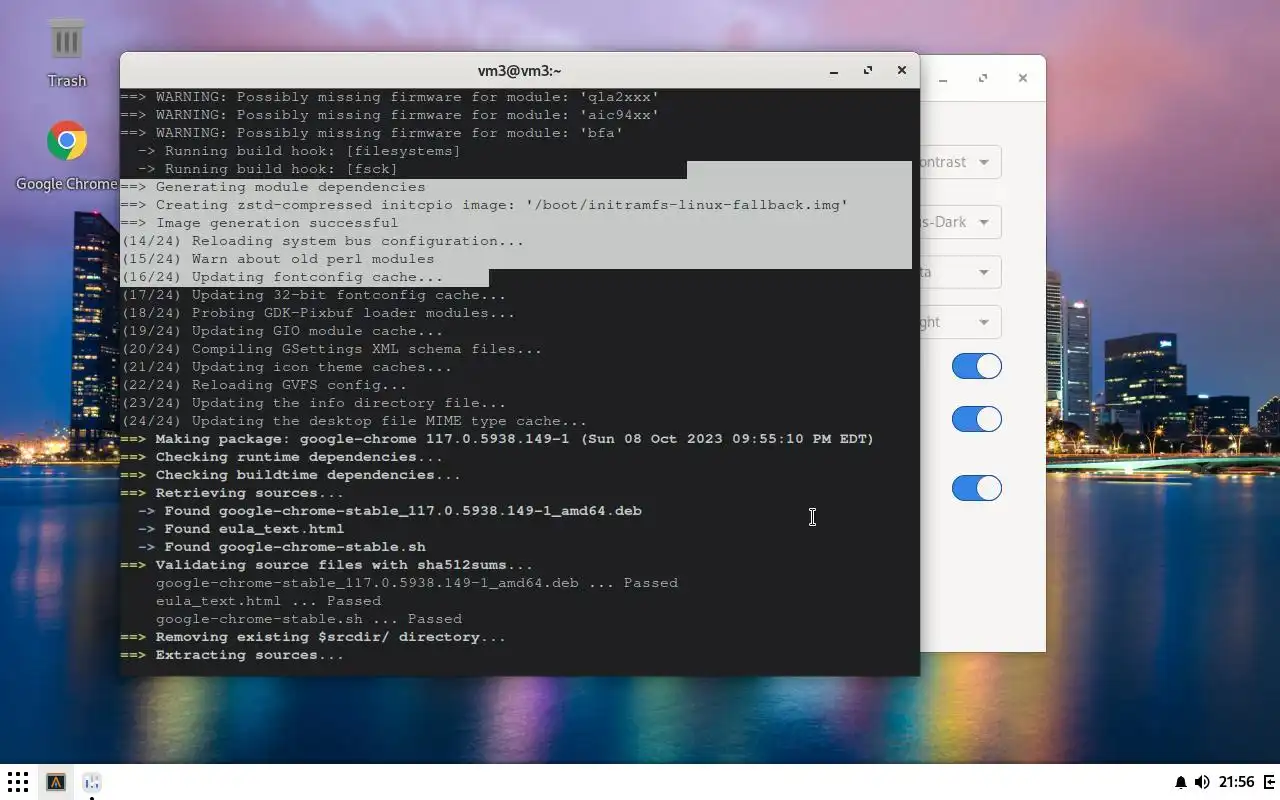The image size is (1280, 800).
Task: Click '(19/24) Updating GIO module cache...'
Action: pos(282,331)
